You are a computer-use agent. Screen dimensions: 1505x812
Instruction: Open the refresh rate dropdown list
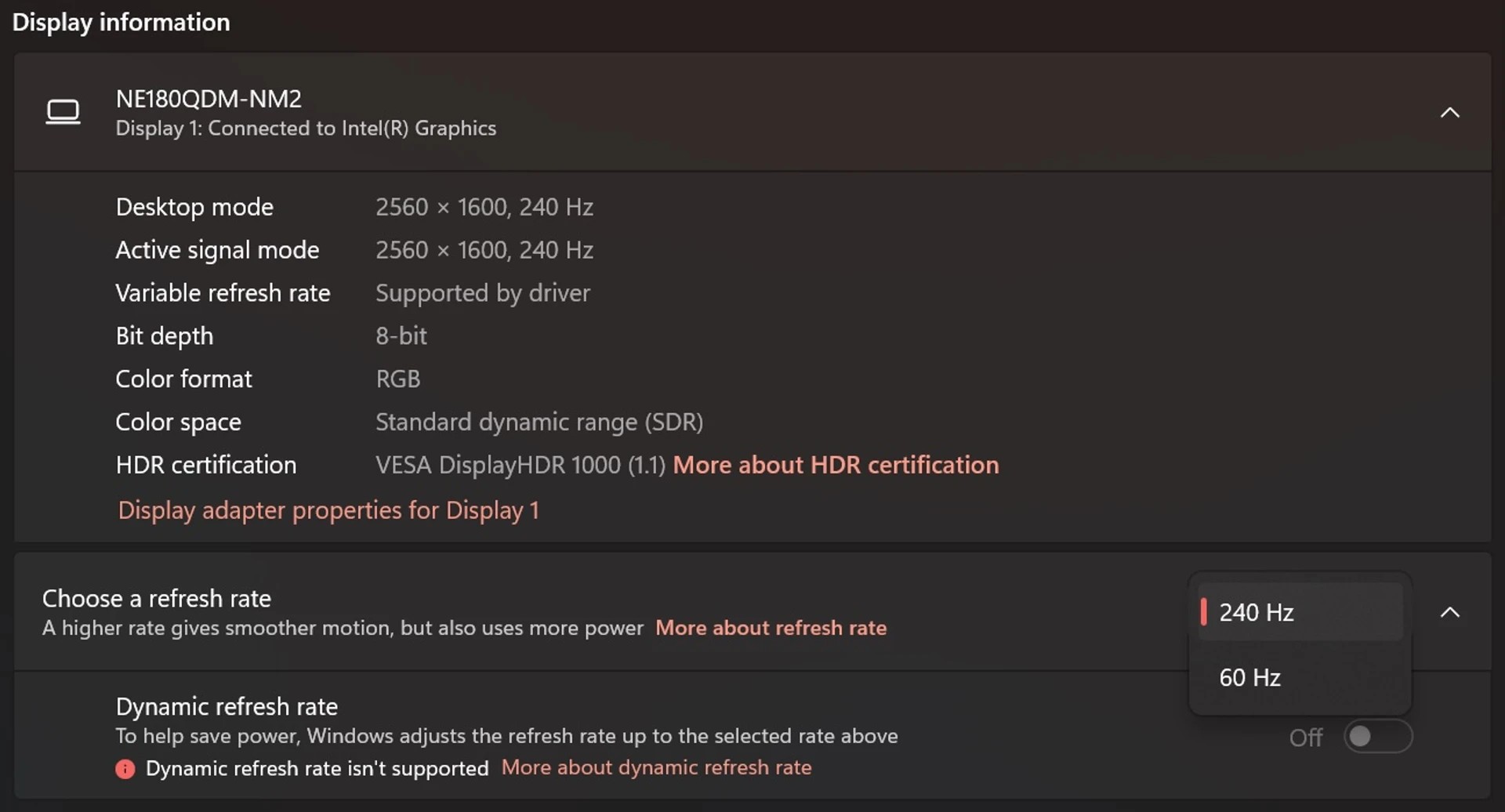point(1298,612)
